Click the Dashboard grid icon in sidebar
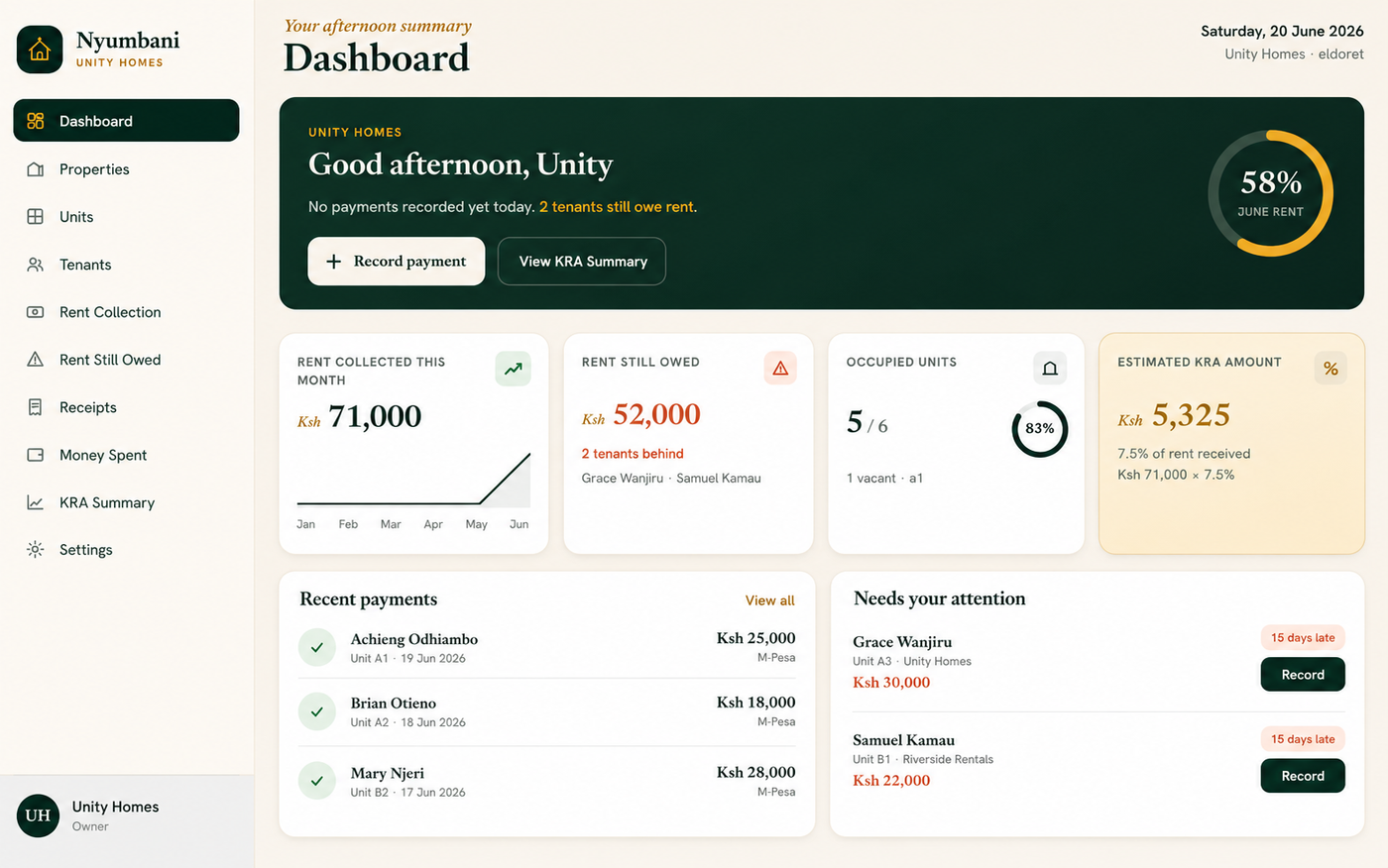Viewport: 1388px width, 868px height. (36, 121)
